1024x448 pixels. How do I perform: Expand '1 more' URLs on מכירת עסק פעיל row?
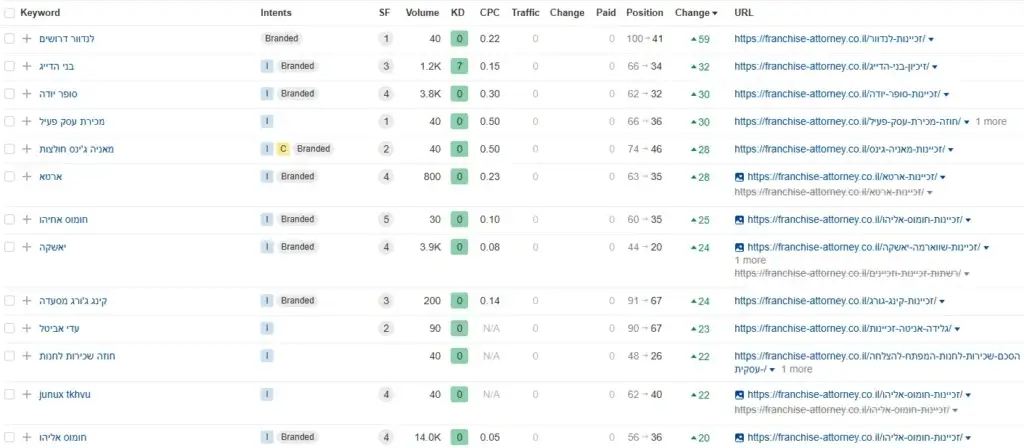pyautogui.click(x=991, y=121)
